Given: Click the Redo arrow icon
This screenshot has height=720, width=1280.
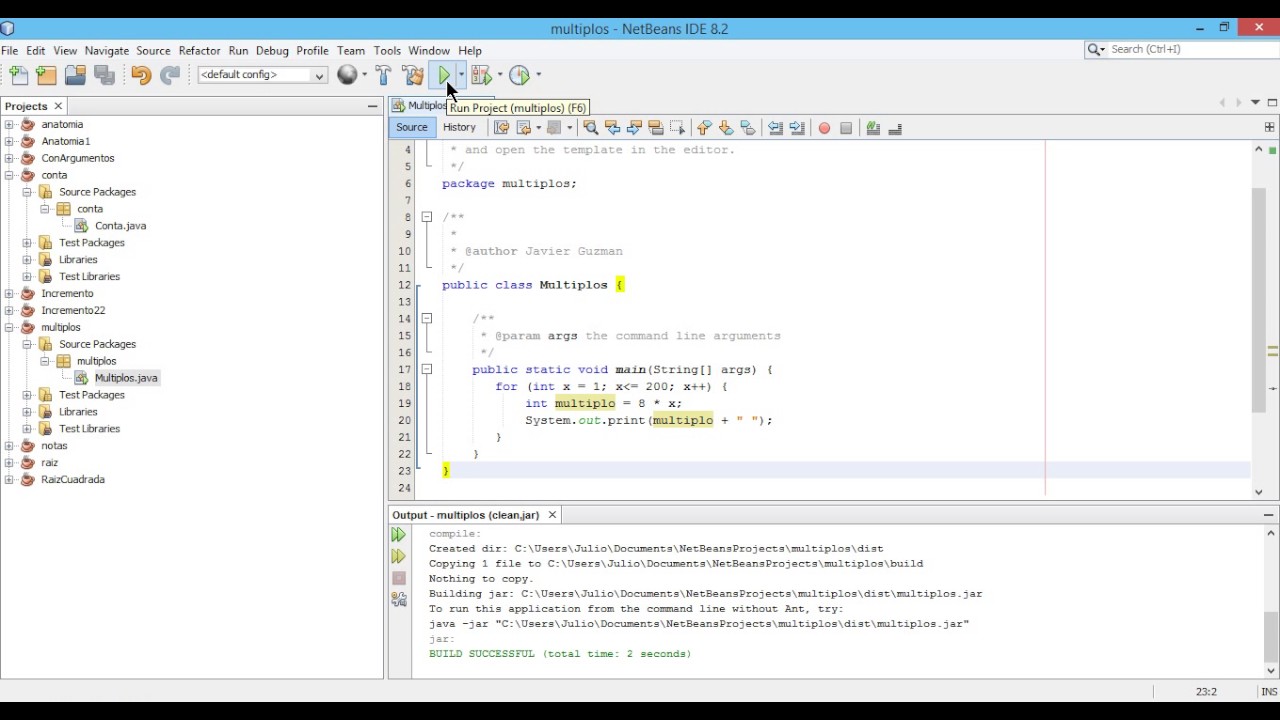Looking at the screenshot, I should [x=170, y=75].
